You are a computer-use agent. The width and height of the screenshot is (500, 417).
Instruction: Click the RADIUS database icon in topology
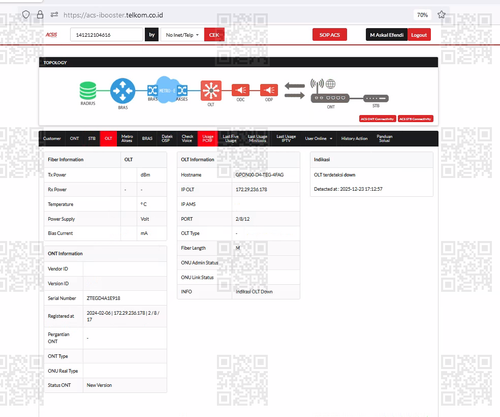(x=88, y=91)
